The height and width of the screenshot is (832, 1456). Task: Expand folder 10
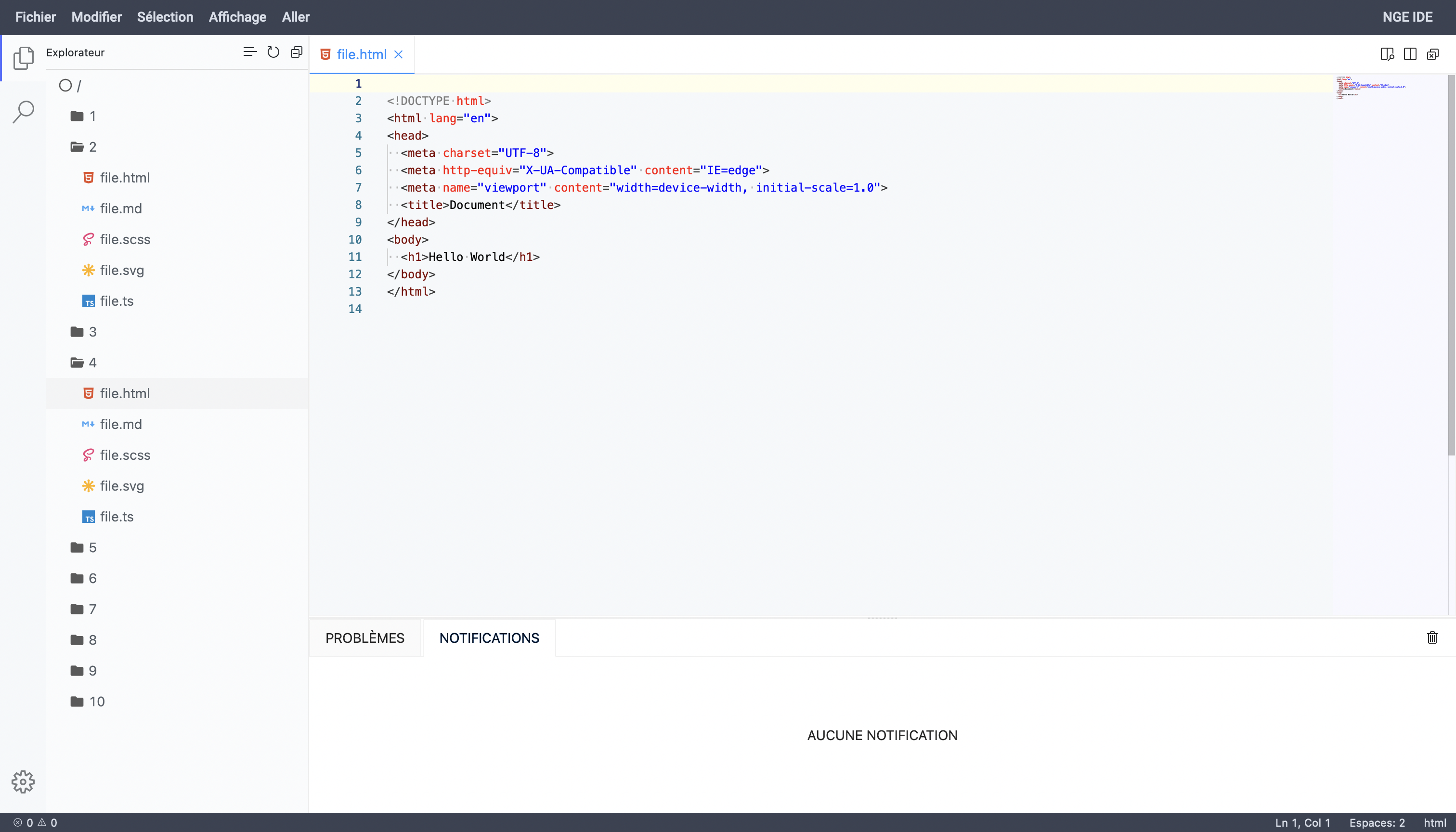(x=177, y=702)
